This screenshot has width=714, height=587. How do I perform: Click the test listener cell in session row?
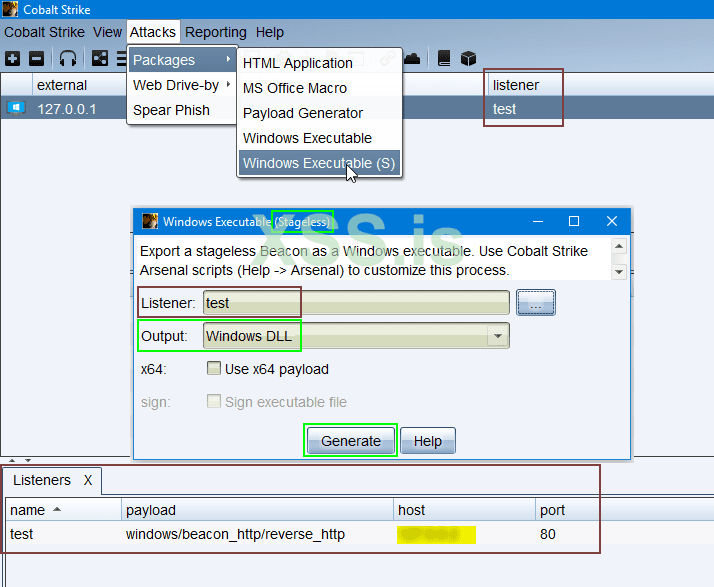point(505,109)
